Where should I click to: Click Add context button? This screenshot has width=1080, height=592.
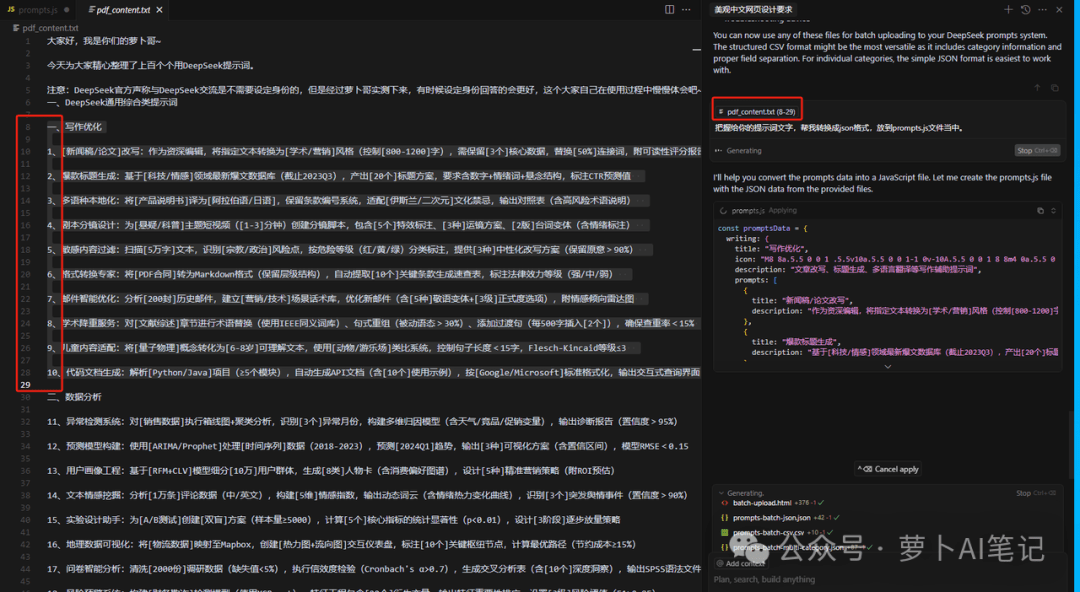(741, 564)
